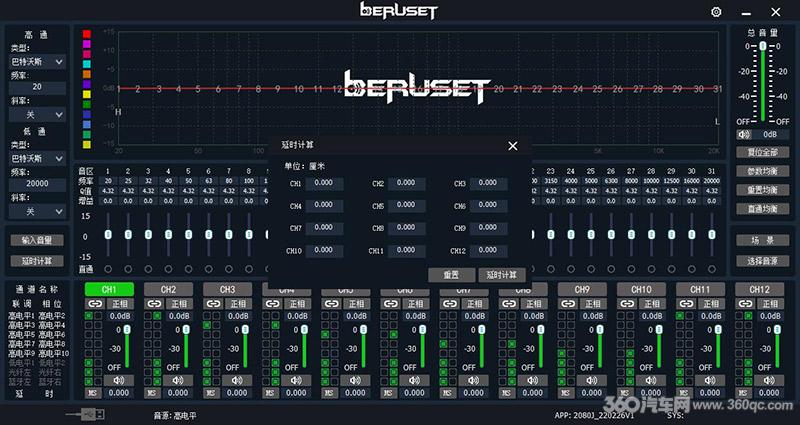The width and height of the screenshot is (800, 425).
Task: Mute CH9 with its speaker icon
Action: tap(592, 380)
